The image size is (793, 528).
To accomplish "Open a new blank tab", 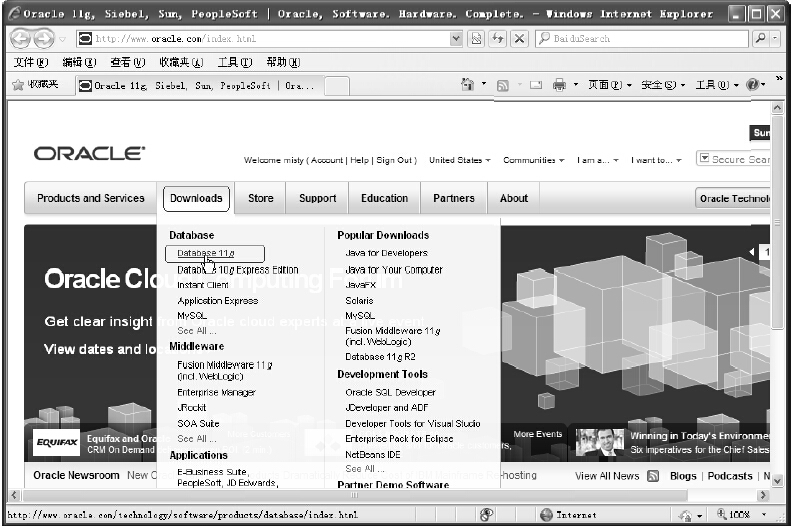I will pyautogui.click(x=336, y=85).
